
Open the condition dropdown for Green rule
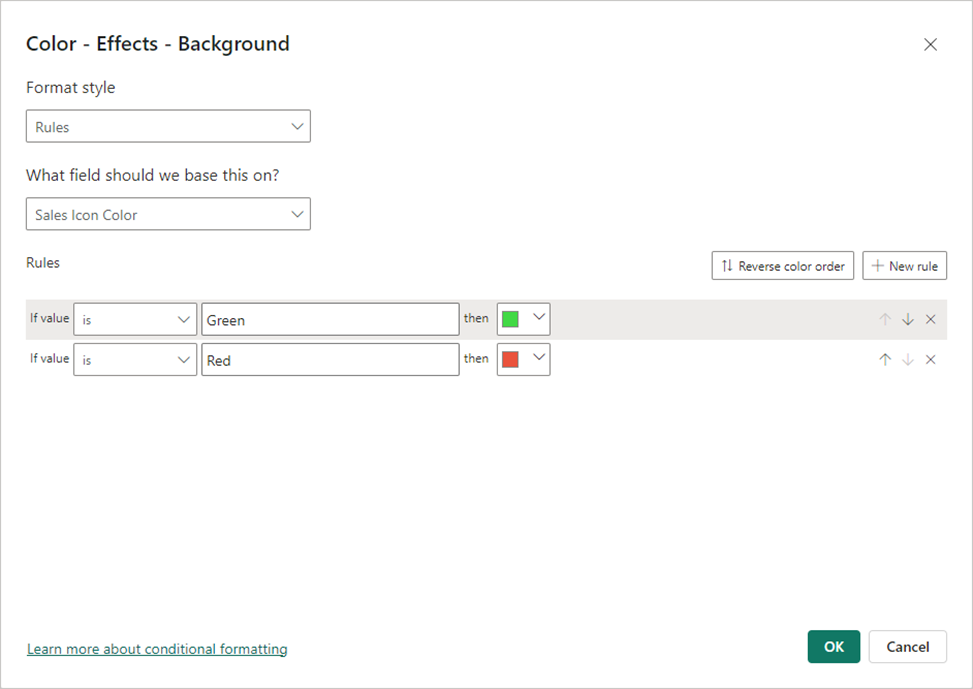tap(135, 320)
